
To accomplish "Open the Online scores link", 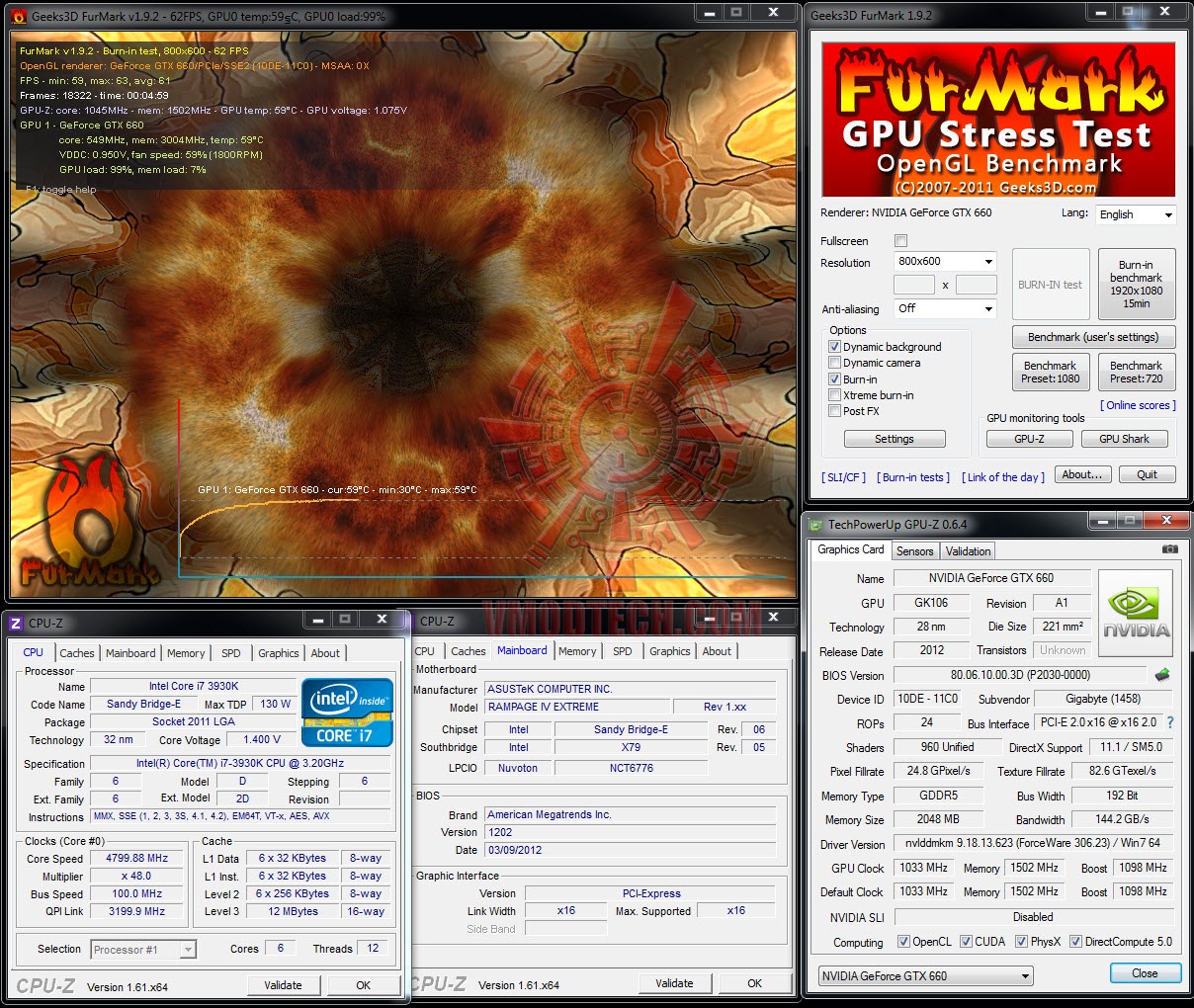I will click(1139, 405).
